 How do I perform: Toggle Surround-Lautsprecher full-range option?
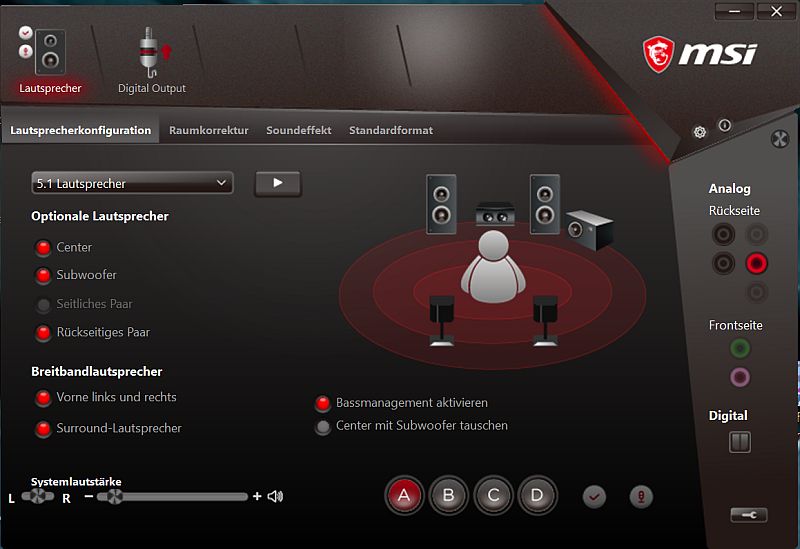pyautogui.click(x=43, y=429)
